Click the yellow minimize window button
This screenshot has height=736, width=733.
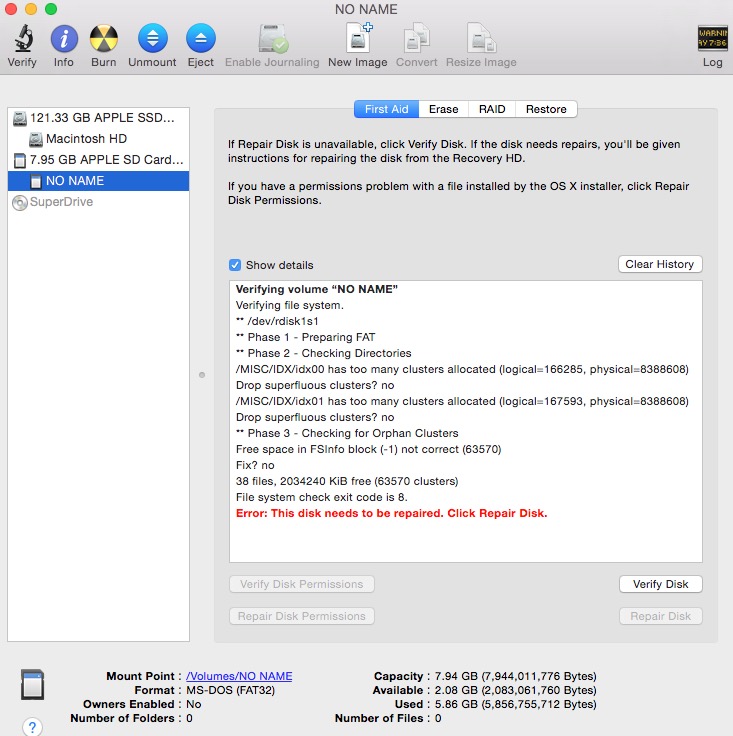31,8
